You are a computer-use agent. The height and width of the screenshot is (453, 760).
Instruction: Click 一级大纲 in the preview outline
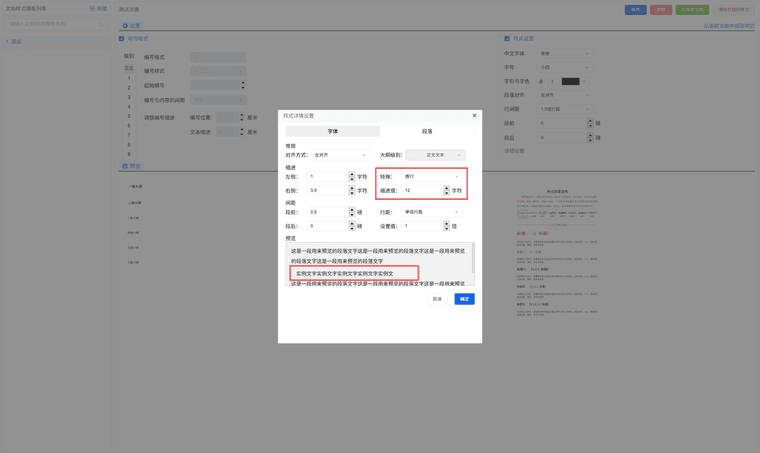(x=135, y=187)
